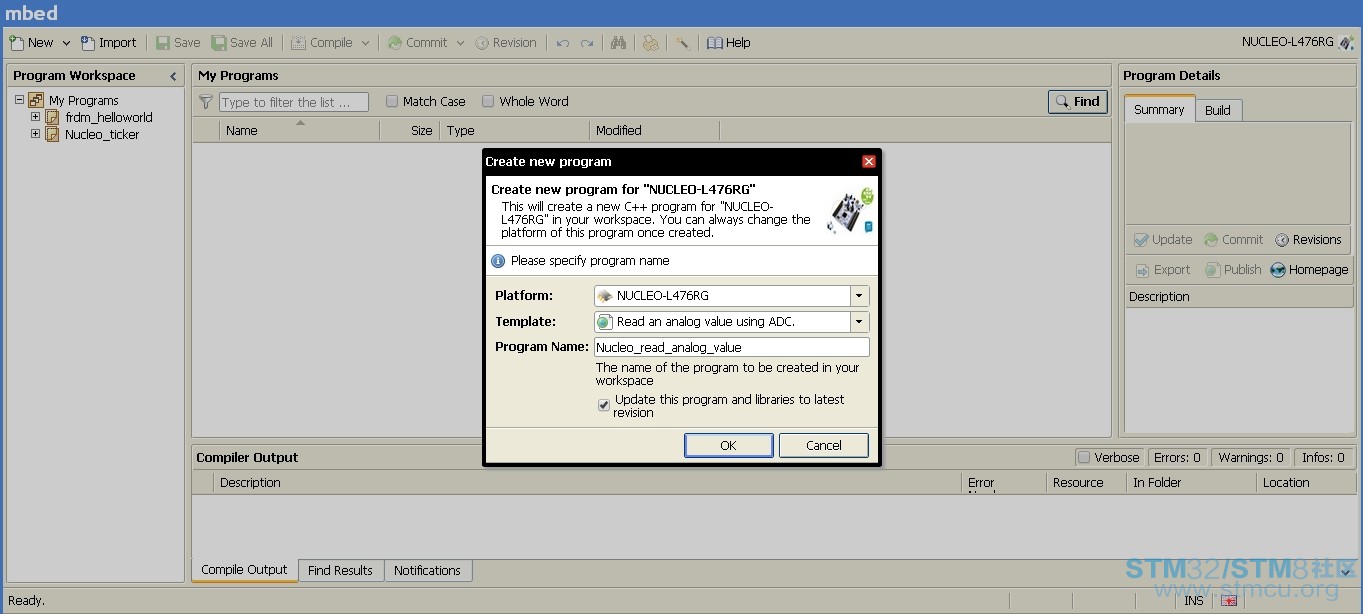Image resolution: width=1363 pixels, height=614 pixels.
Task: Collapse the Program Workspace panel arrow
Action: coord(173,76)
